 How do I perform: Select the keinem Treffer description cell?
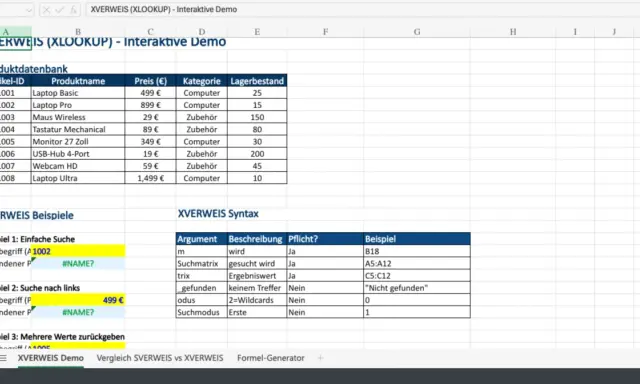(257, 288)
